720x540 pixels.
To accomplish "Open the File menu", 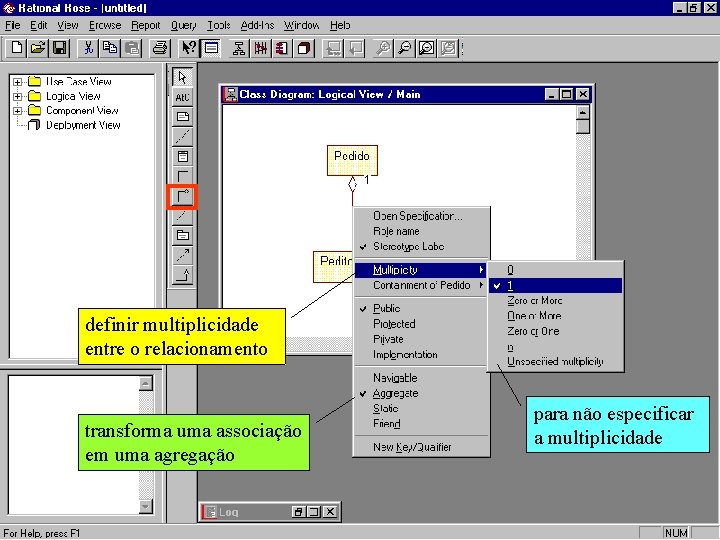I will (12, 25).
